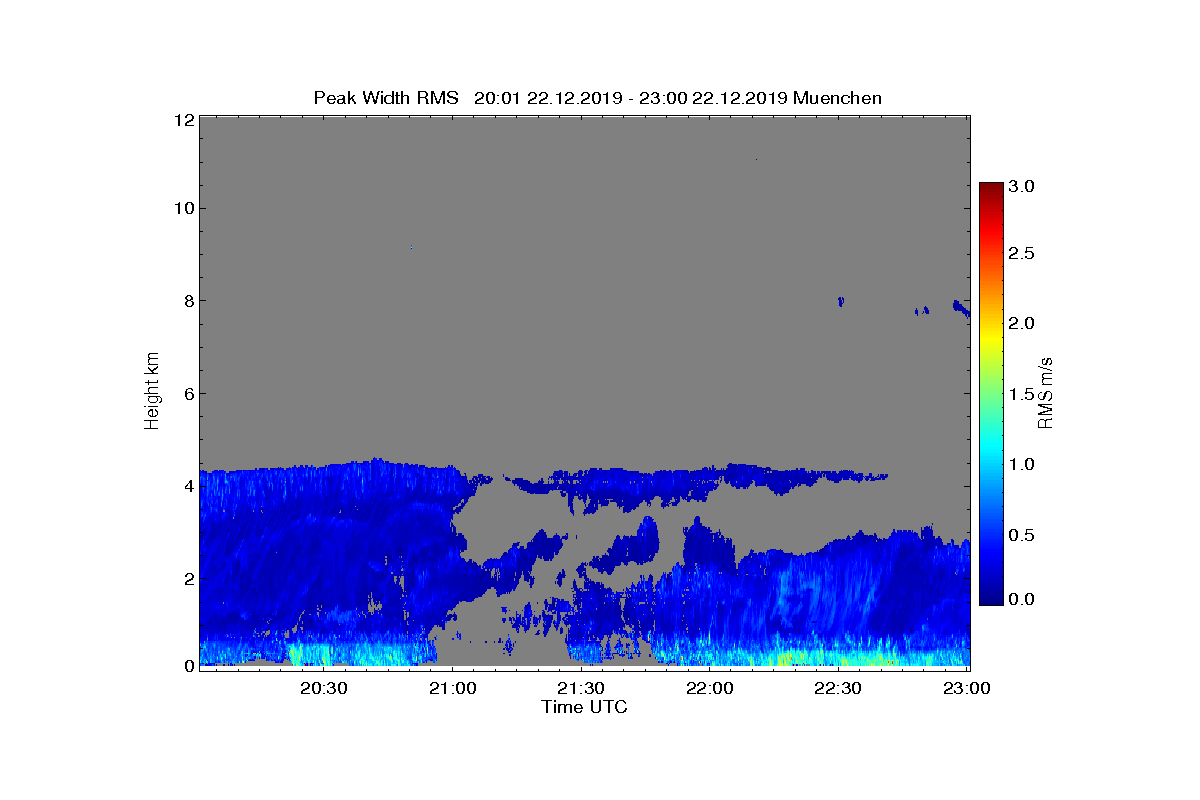Click the 'Muenchen' station name in title
Image resolution: width=1200 pixels, height=800 pixels.
(837, 98)
